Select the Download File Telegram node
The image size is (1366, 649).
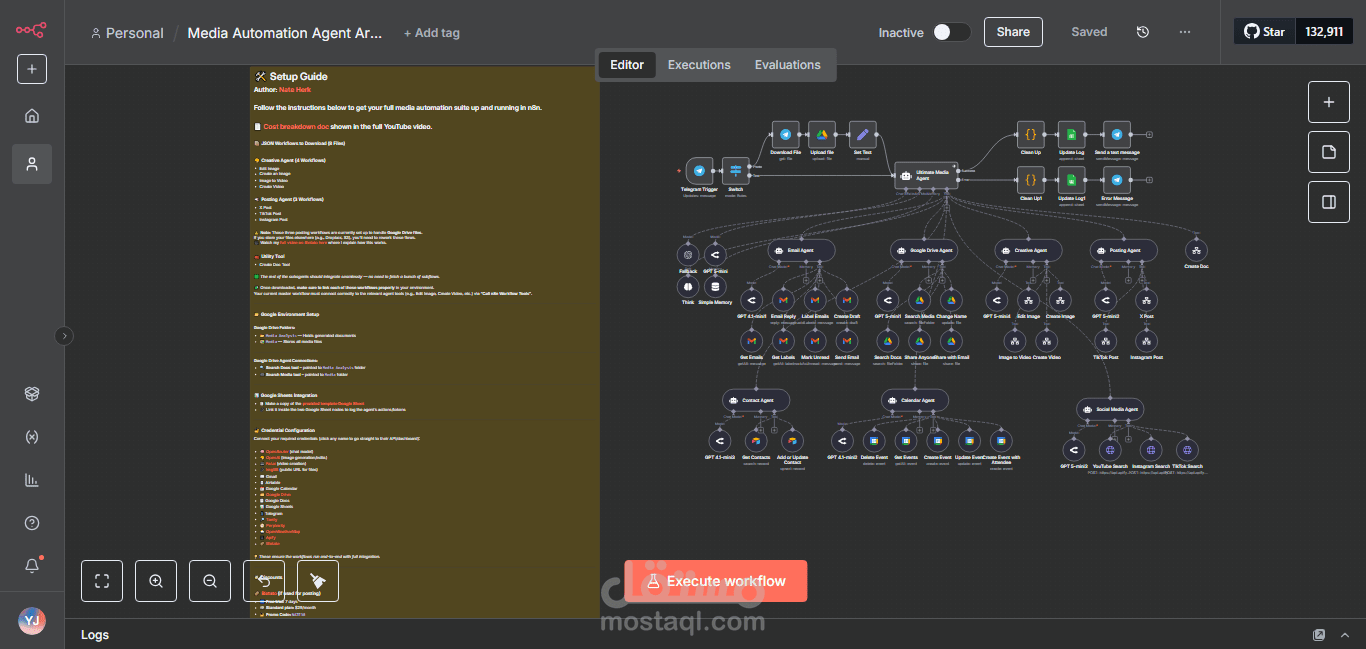point(785,135)
